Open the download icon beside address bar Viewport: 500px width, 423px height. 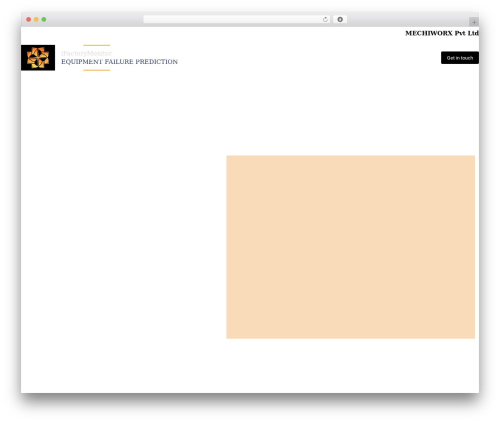tap(340, 19)
